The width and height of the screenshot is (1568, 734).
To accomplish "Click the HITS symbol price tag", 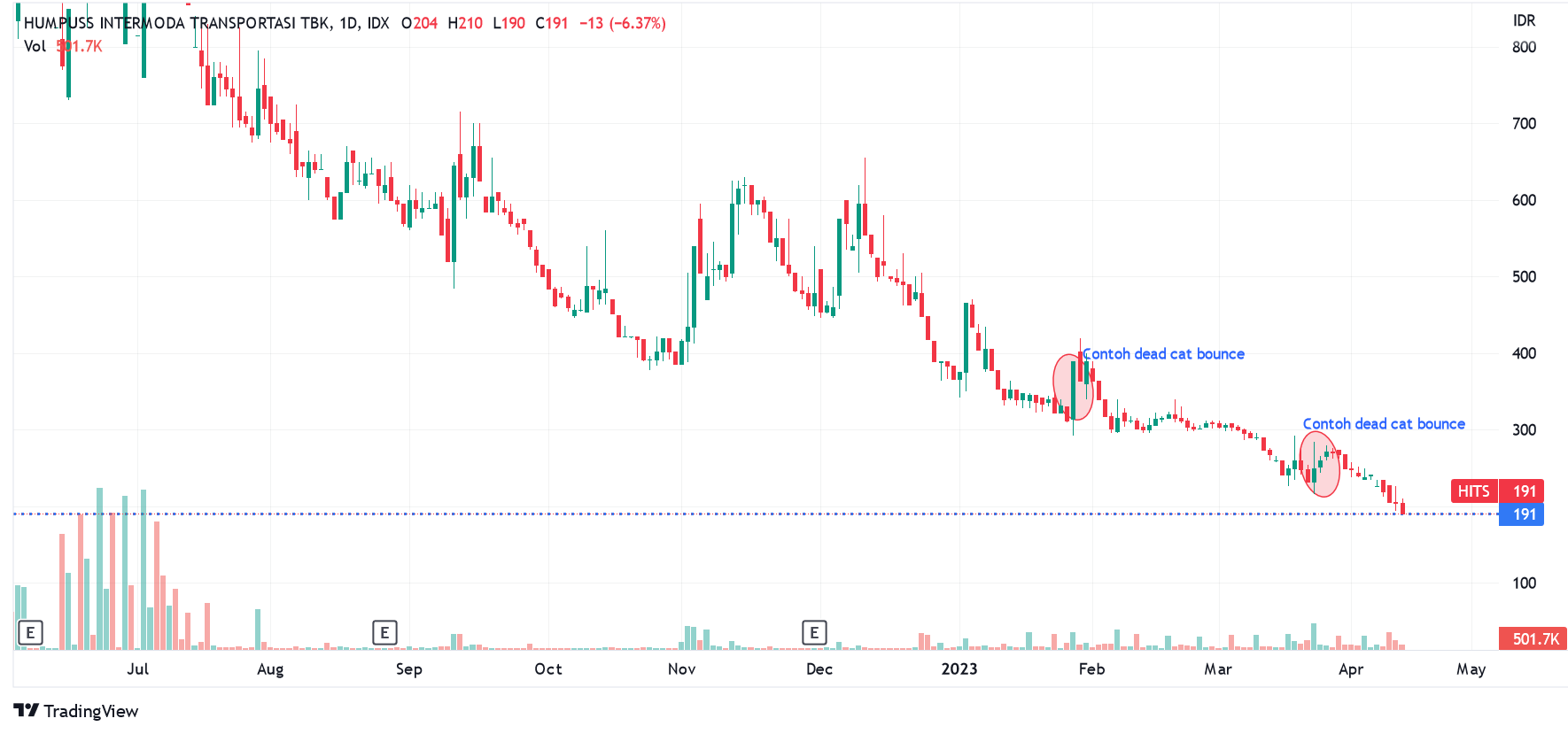I will coord(1474,491).
